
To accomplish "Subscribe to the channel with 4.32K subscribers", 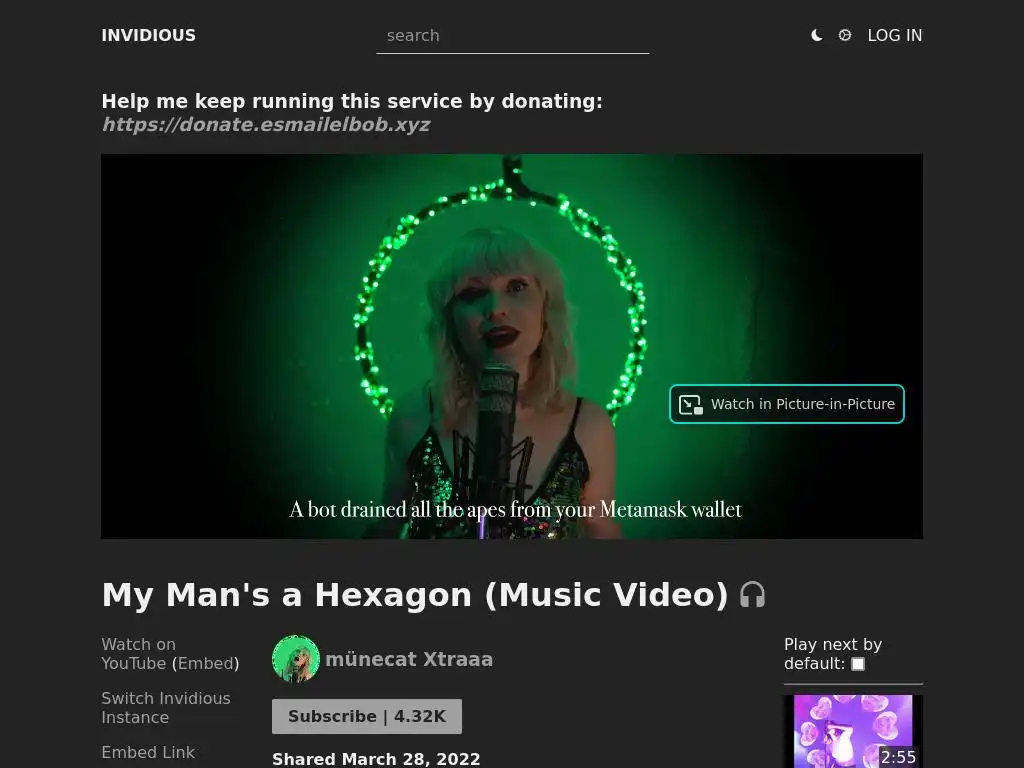I will coord(367,716).
